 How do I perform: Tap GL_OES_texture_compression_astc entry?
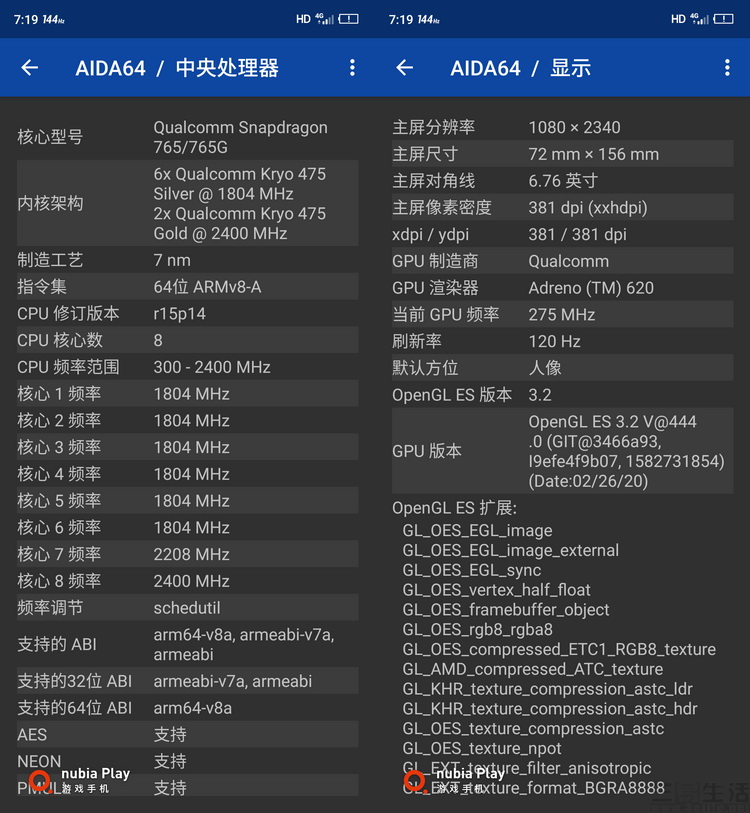pos(533,728)
